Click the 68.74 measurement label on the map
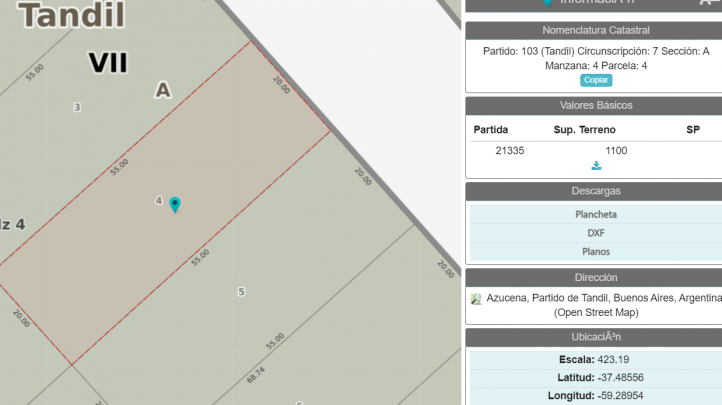The width and height of the screenshot is (722, 405). click(256, 375)
